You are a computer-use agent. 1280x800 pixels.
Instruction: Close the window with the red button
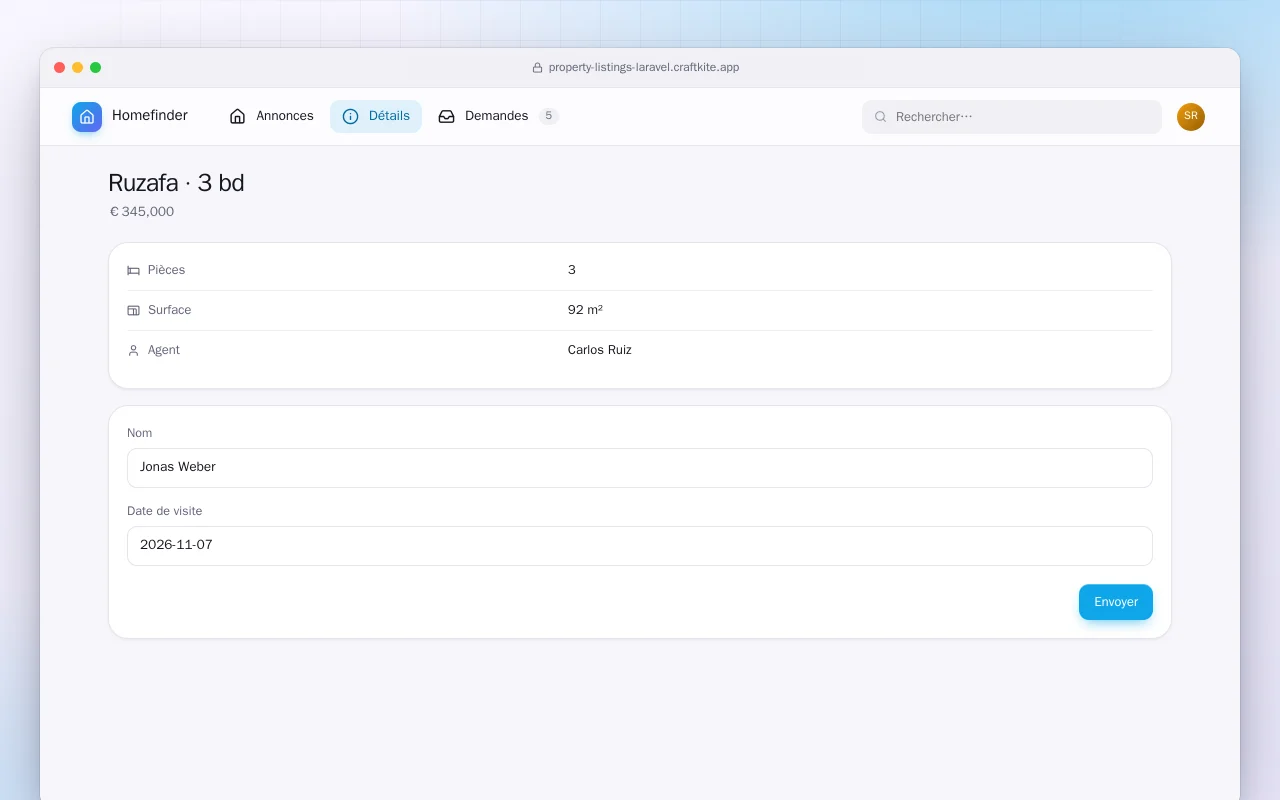click(x=60, y=68)
